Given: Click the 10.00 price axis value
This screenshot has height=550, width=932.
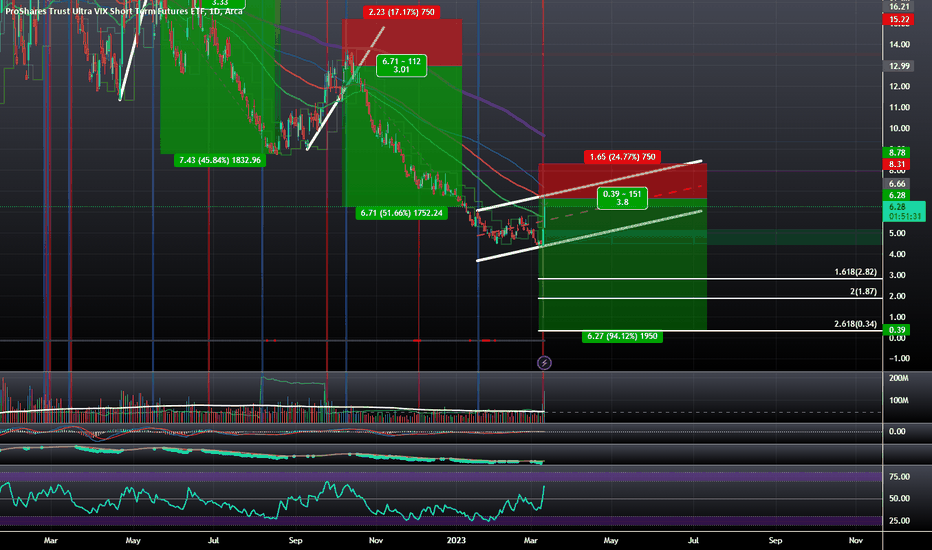Looking at the screenshot, I should (899, 128).
